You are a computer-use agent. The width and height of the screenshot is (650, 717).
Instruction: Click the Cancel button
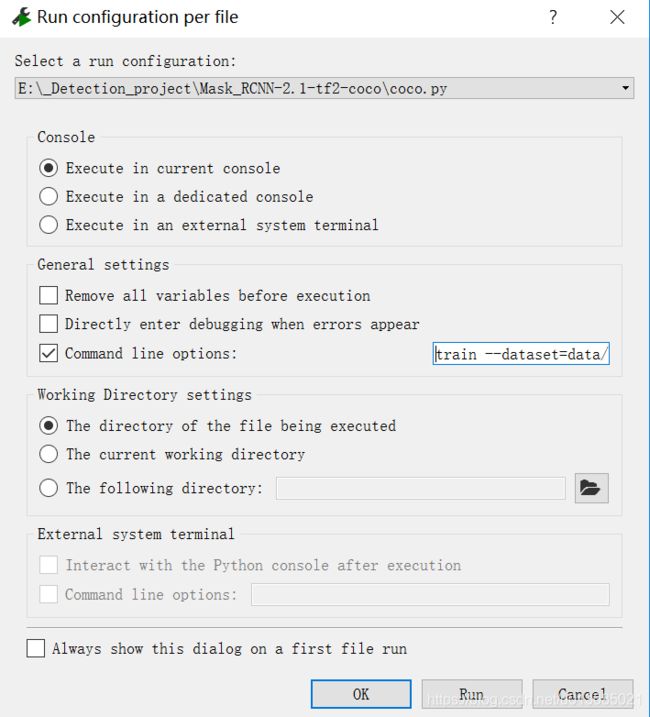coord(582,694)
